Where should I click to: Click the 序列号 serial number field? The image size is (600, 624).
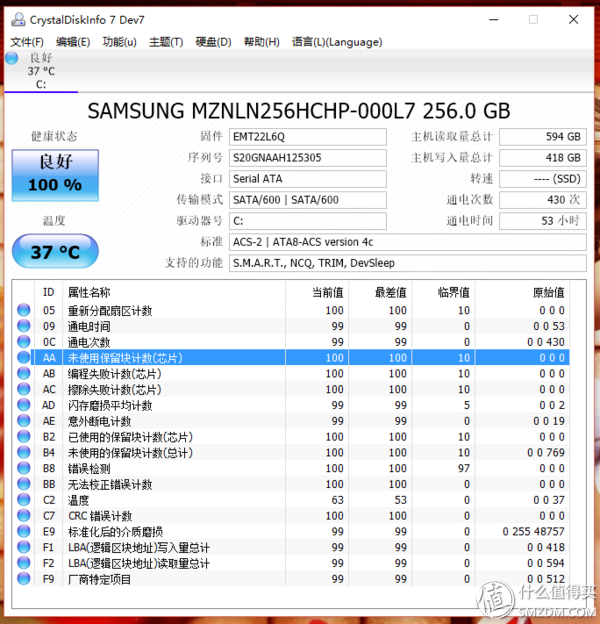click(305, 158)
